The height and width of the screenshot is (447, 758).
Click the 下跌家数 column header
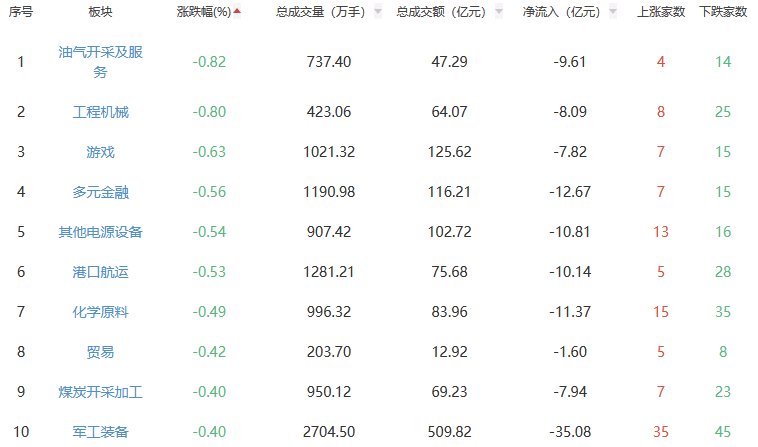pos(722,12)
